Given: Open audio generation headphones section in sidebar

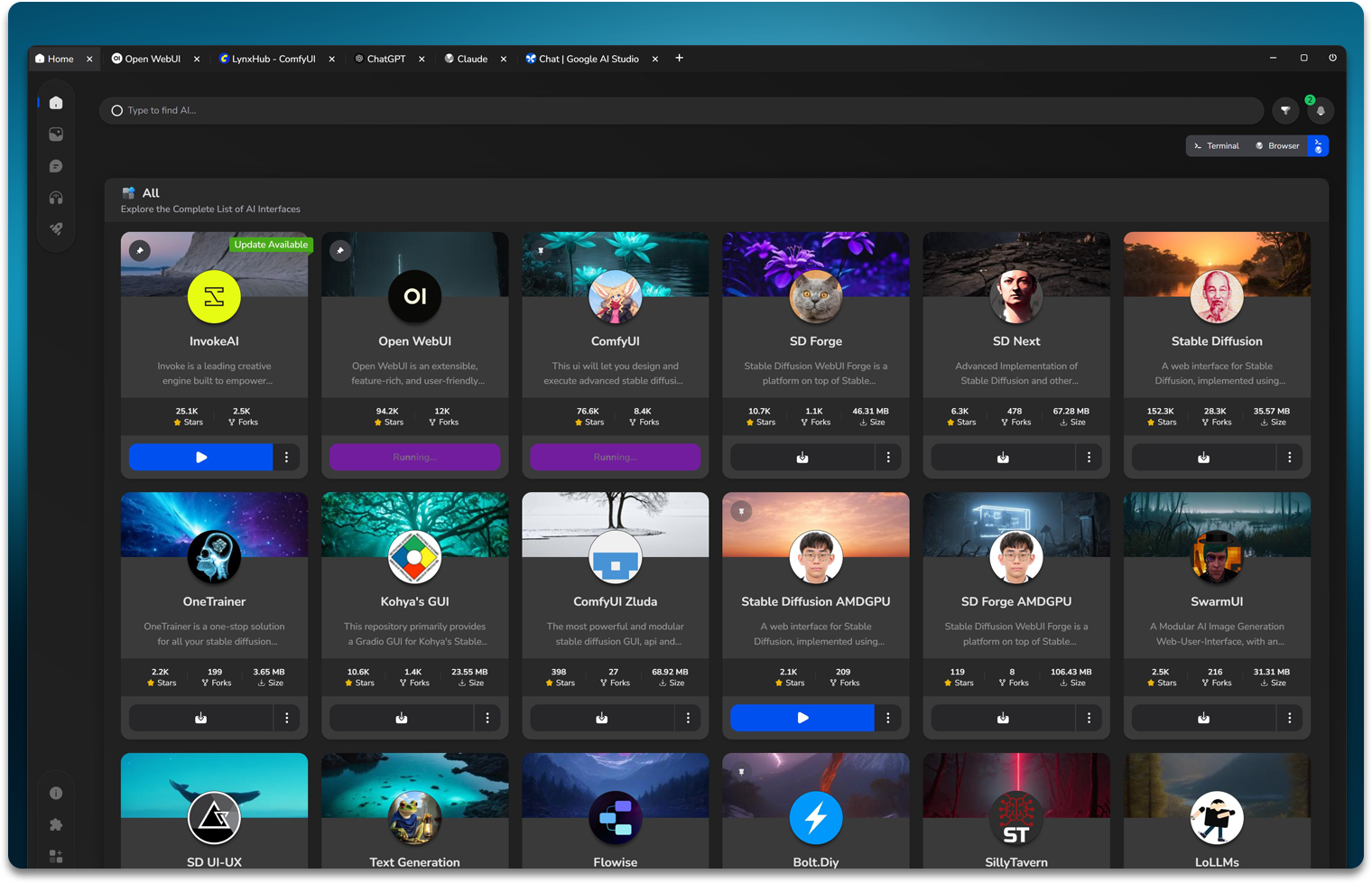Looking at the screenshot, I should pyautogui.click(x=56, y=198).
